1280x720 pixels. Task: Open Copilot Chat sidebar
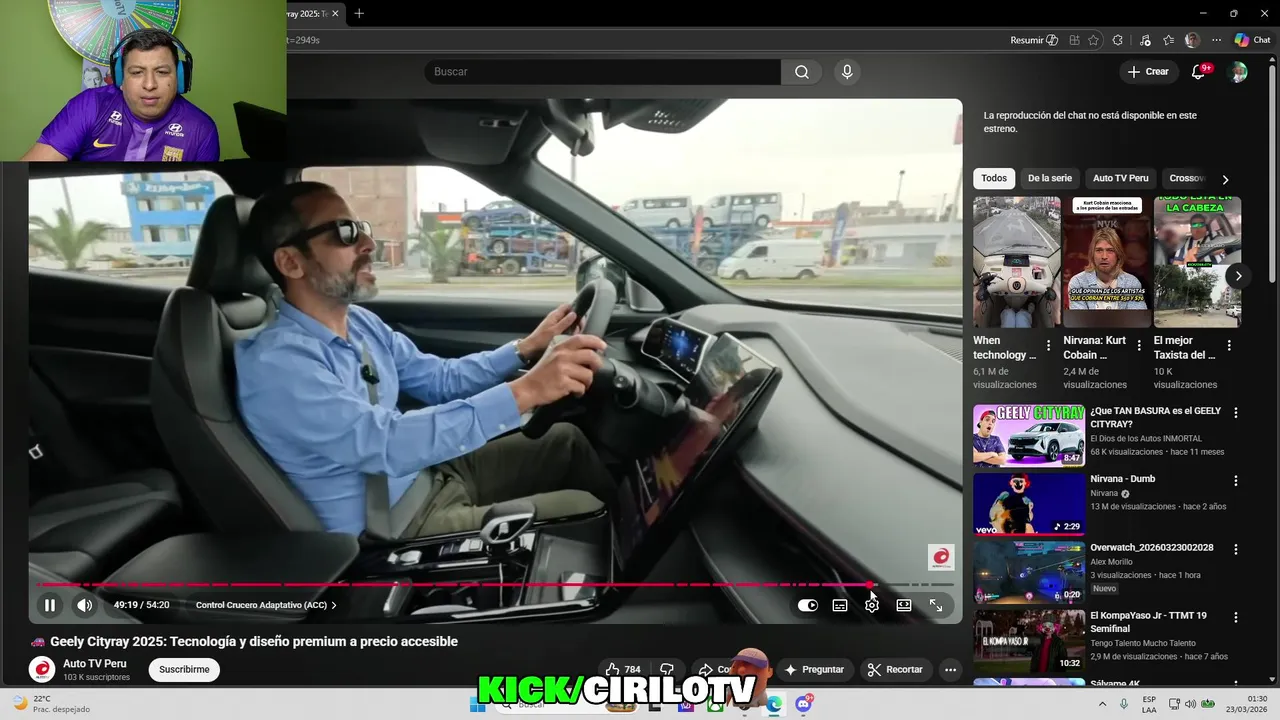[1252, 40]
